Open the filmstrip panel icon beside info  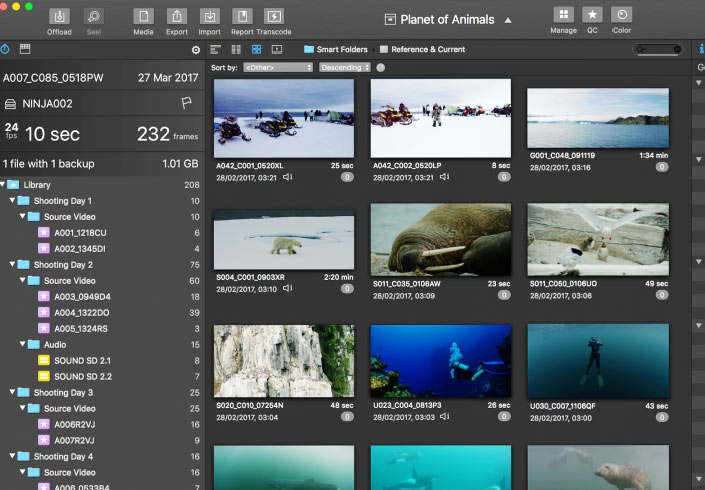pyautogui.click(x=25, y=49)
